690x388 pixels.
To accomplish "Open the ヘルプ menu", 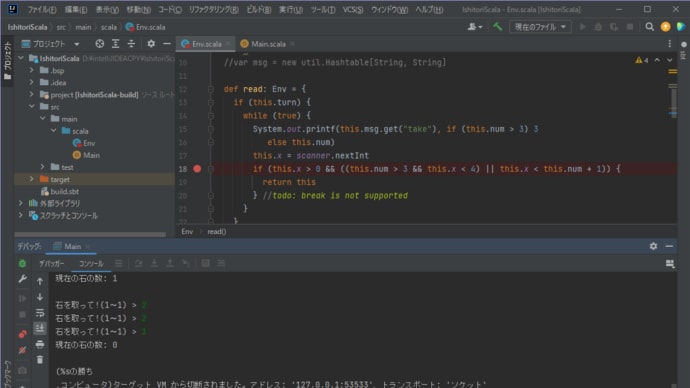I will pyautogui.click(x=429, y=9).
